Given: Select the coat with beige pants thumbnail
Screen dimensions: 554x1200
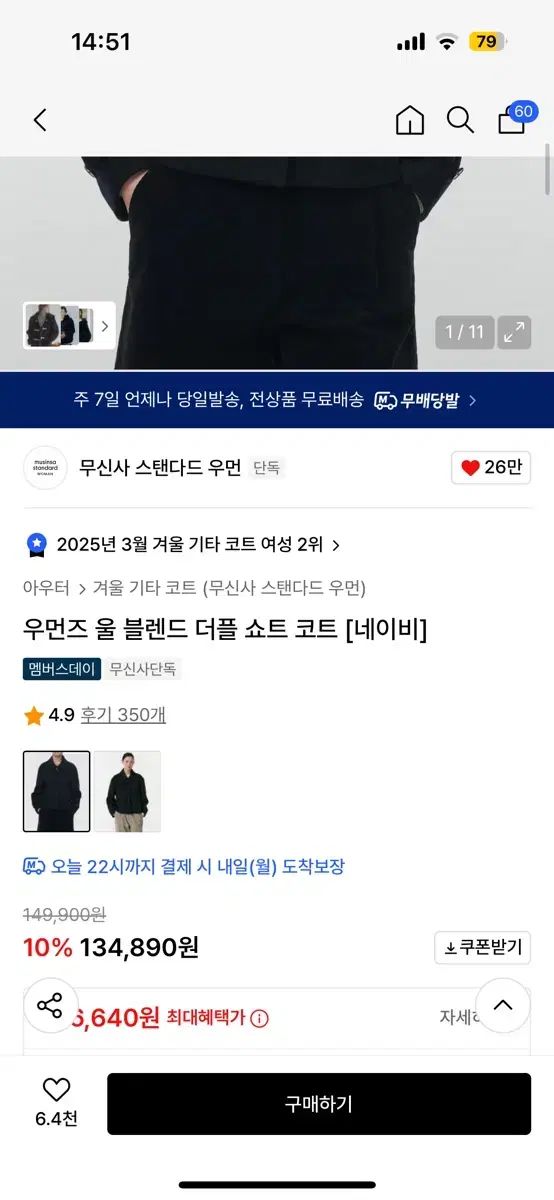Looking at the screenshot, I should coord(127,792).
